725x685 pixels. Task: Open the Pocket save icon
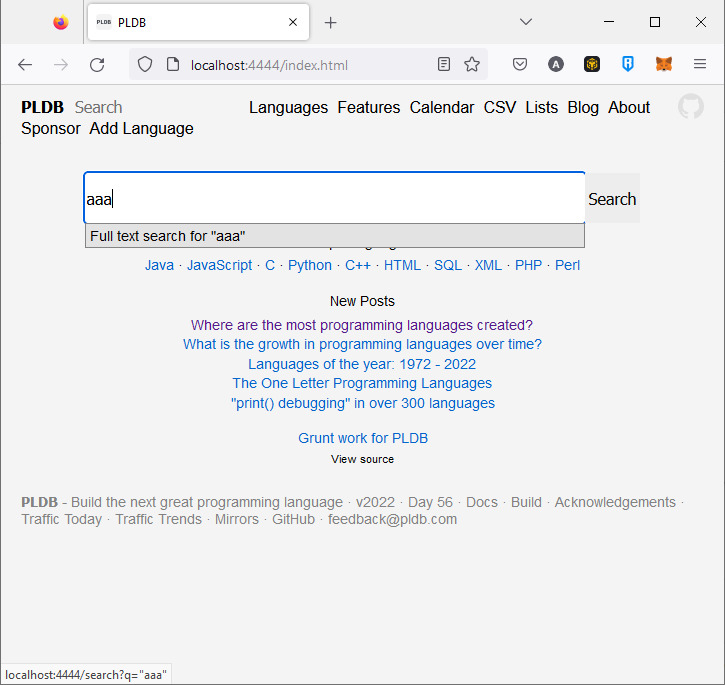520,64
